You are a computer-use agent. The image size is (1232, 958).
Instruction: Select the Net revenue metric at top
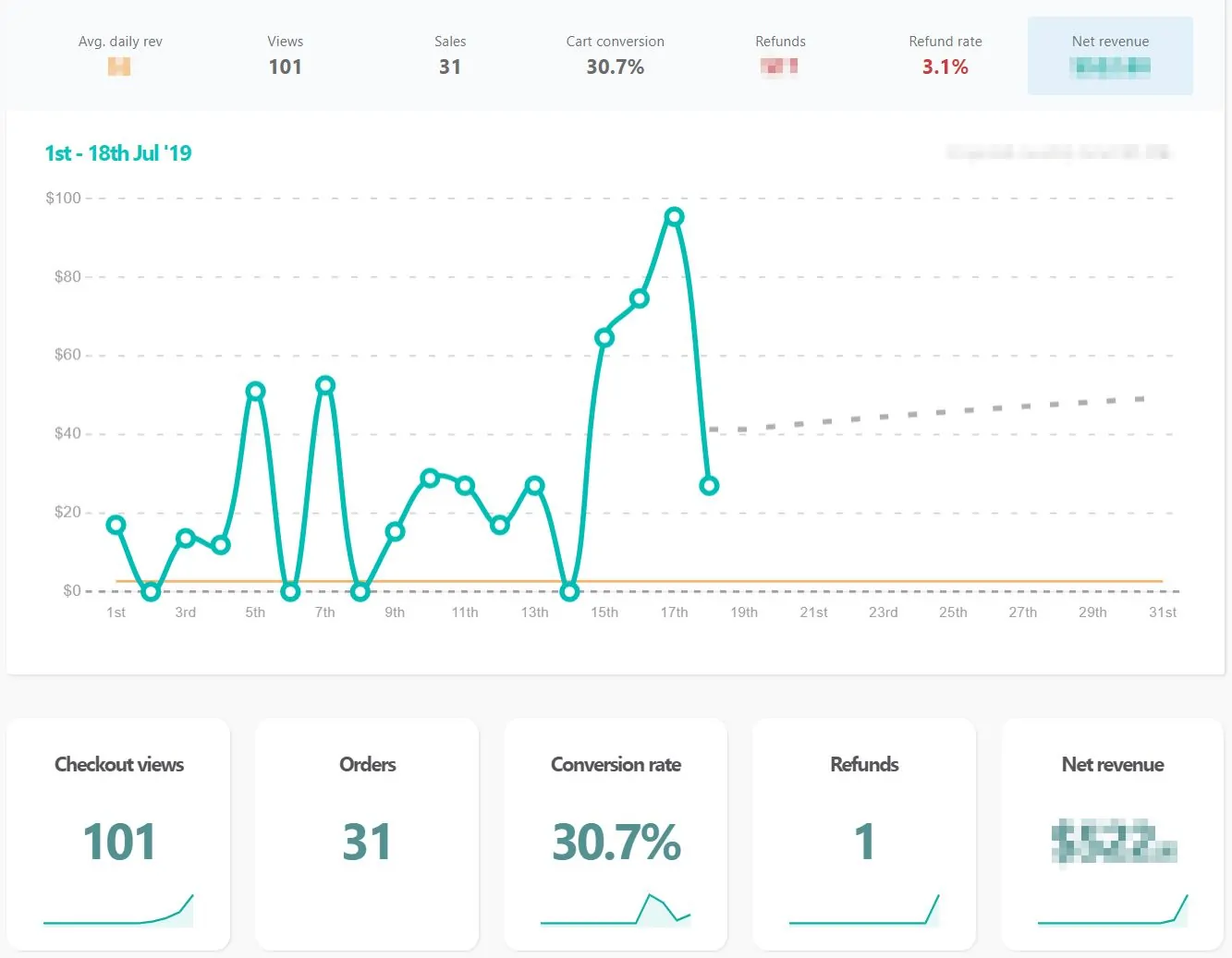coord(1109,55)
